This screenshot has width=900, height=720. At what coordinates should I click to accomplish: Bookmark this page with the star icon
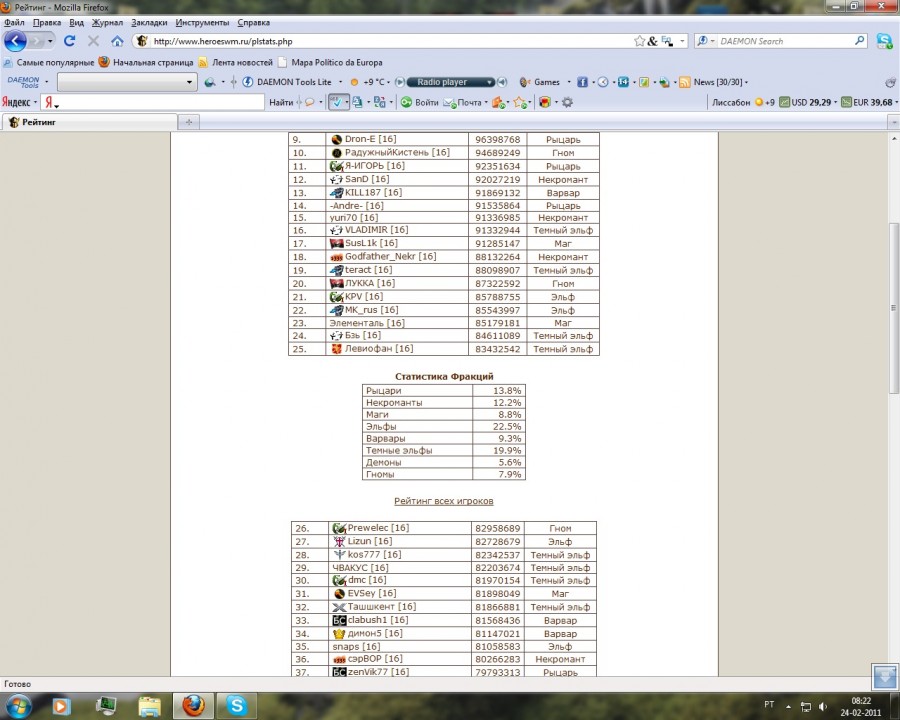click(x=639, y=41)
